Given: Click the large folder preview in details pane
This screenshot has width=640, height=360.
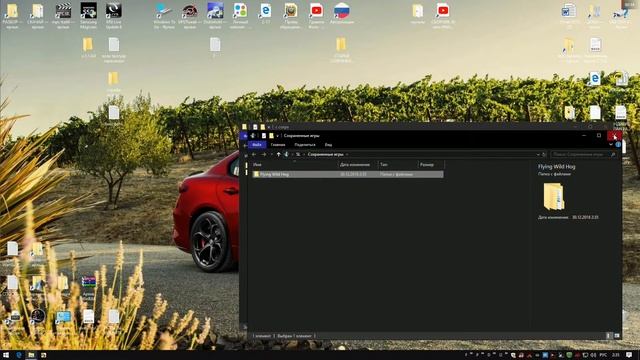Looking at the screenshot, I should point(553,196).
